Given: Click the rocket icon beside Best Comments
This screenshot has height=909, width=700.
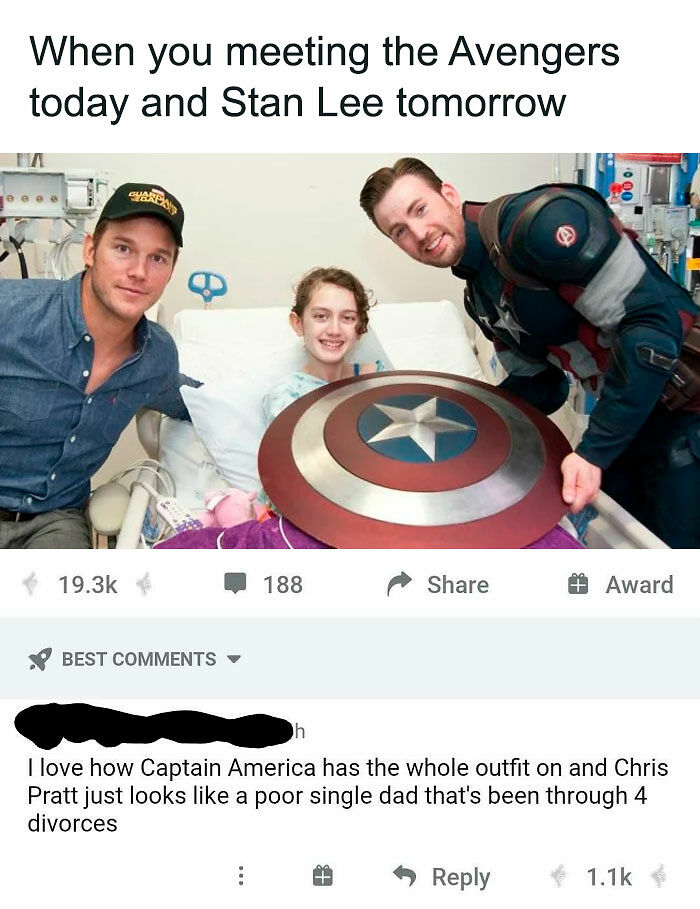Looking at the screenshot, I should point(40,659).
